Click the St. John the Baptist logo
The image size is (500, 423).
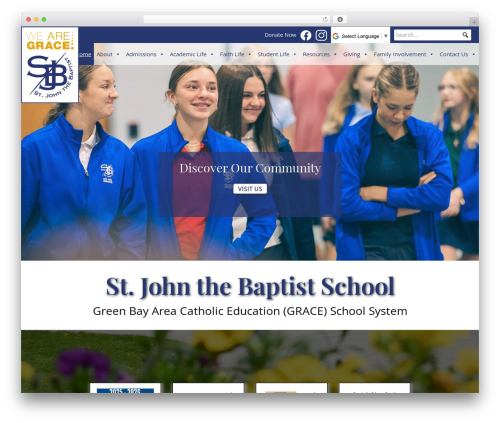(x=50, y=65)
